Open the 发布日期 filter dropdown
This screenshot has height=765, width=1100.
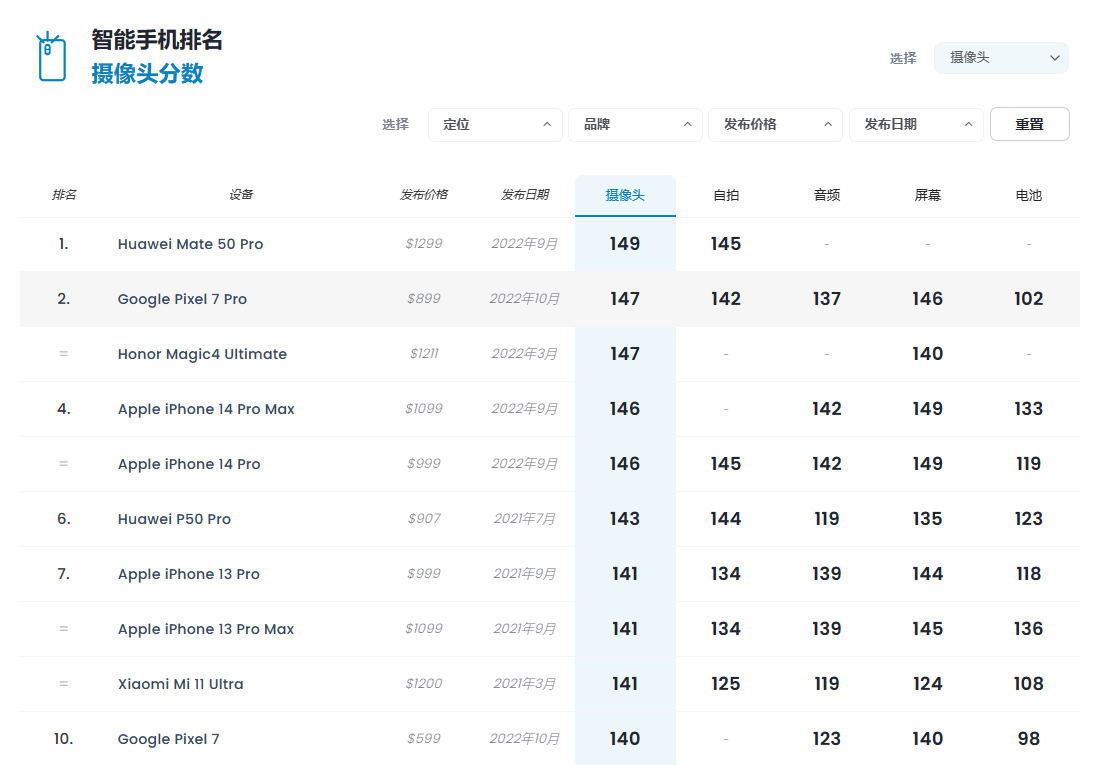916,125
